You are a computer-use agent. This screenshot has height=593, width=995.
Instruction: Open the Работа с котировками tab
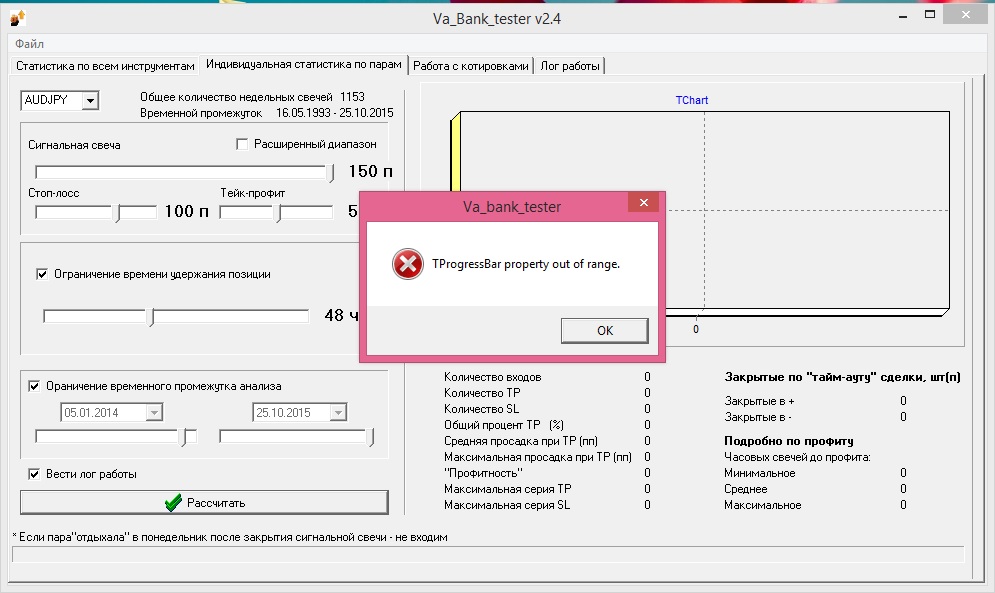click(470, 66)
